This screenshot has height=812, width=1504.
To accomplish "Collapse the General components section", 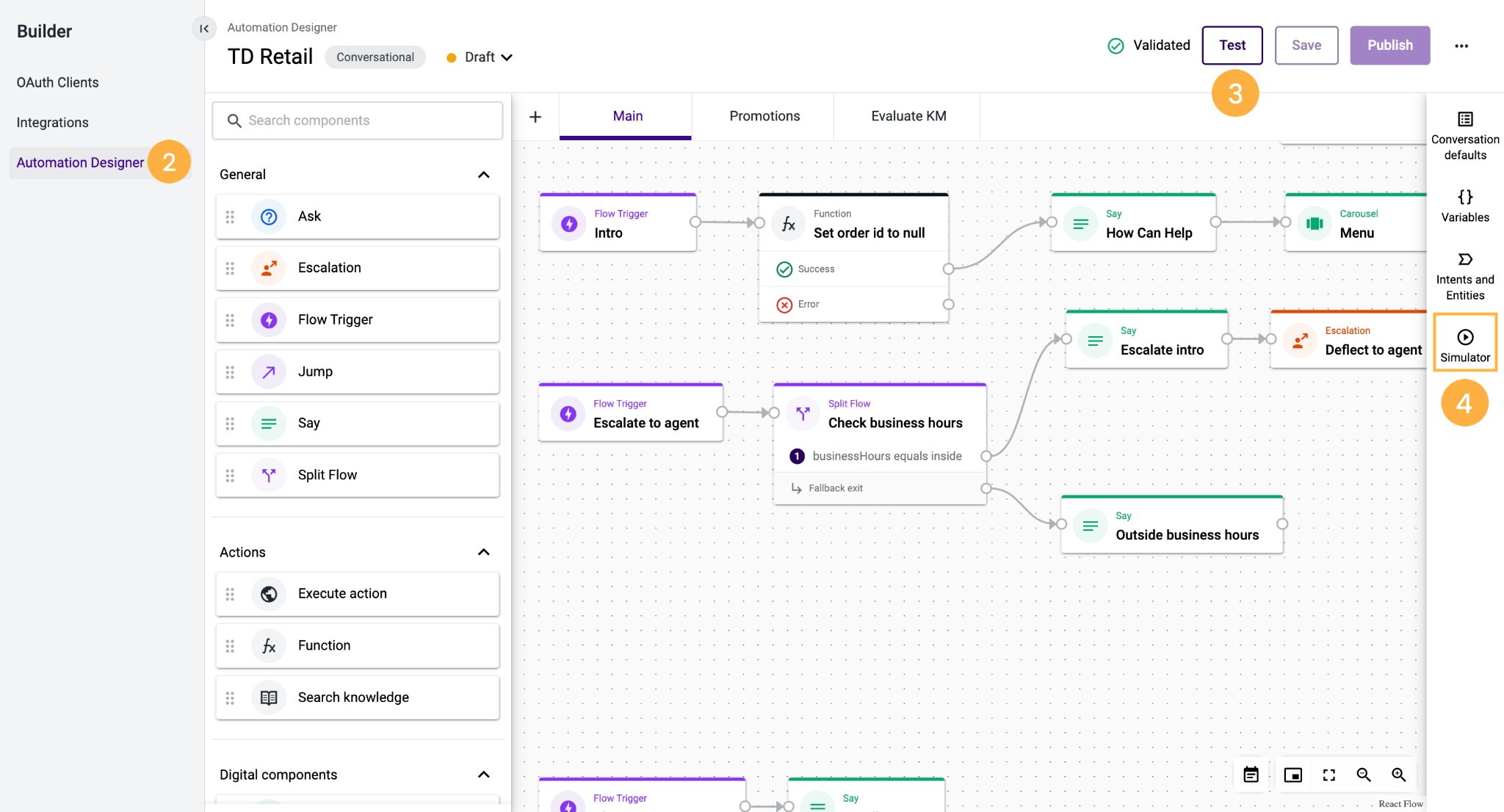I will click(x=483, y=175).
